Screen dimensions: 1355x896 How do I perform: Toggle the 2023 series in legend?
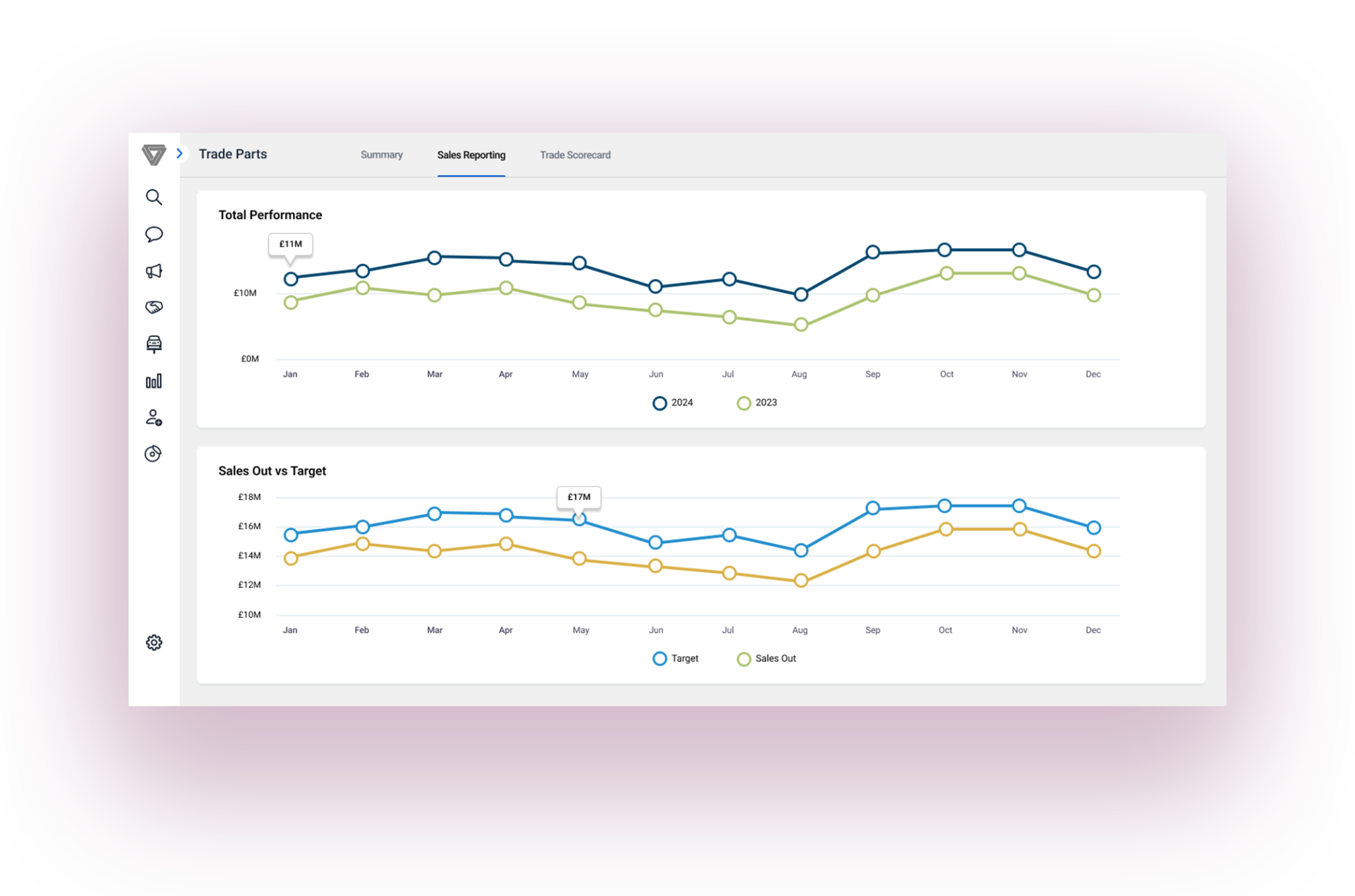point(757,403)
